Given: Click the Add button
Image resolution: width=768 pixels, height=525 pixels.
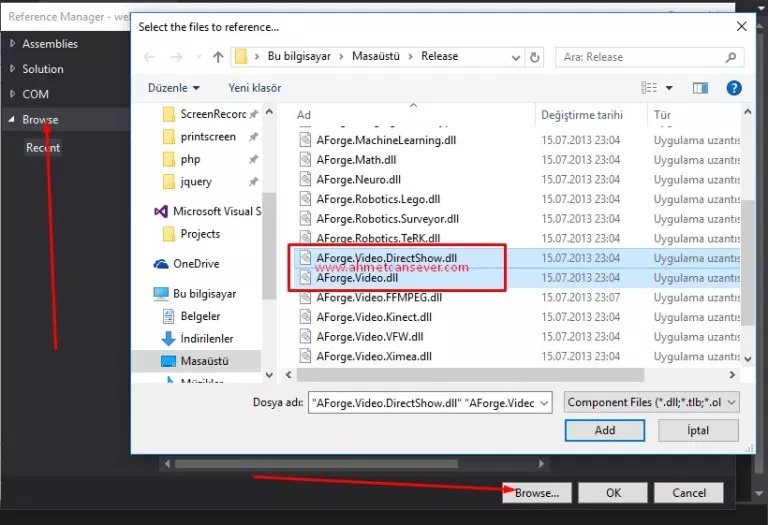Looking at the screenshot, I should 604,430.
